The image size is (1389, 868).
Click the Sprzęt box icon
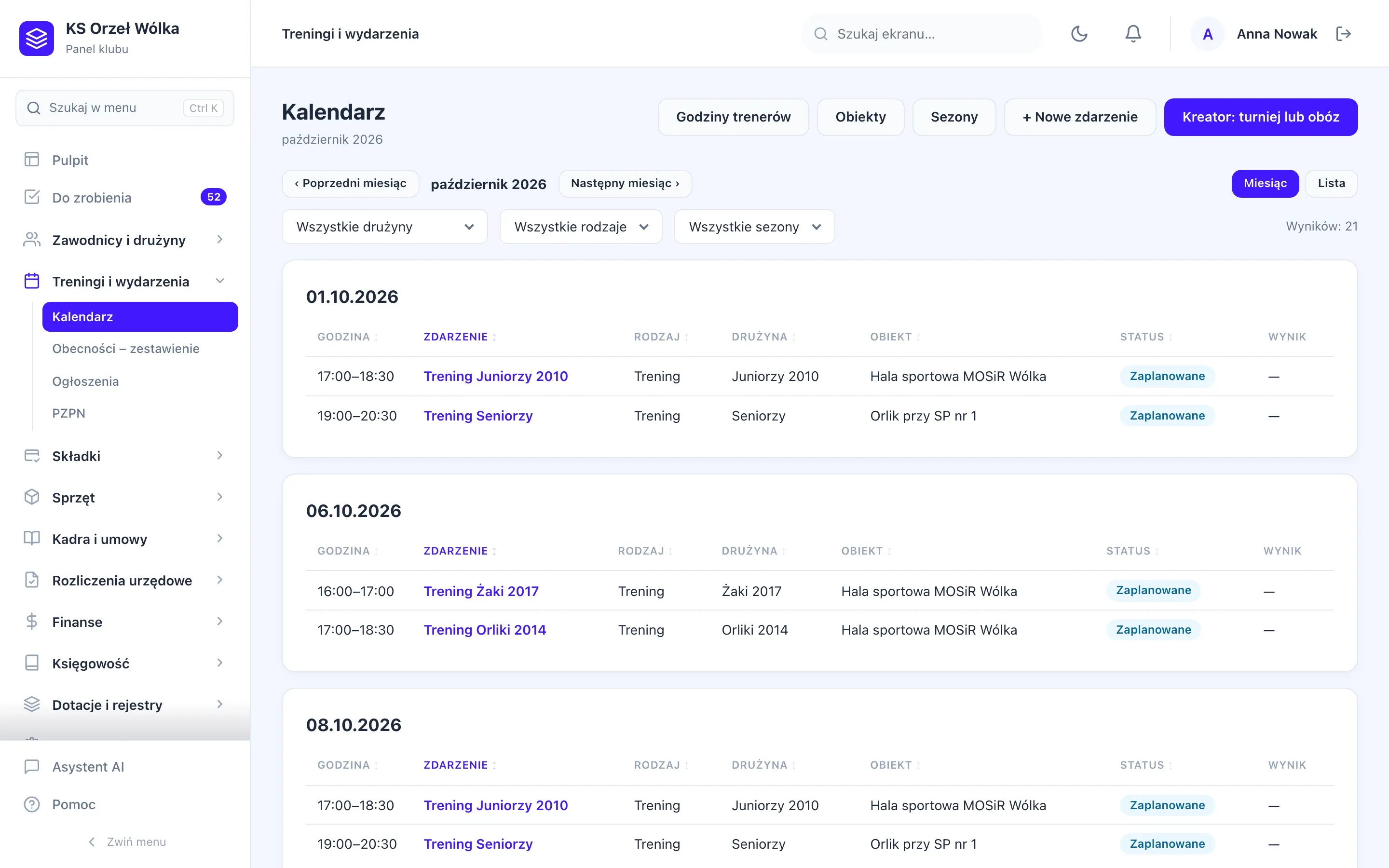point(32,497)
